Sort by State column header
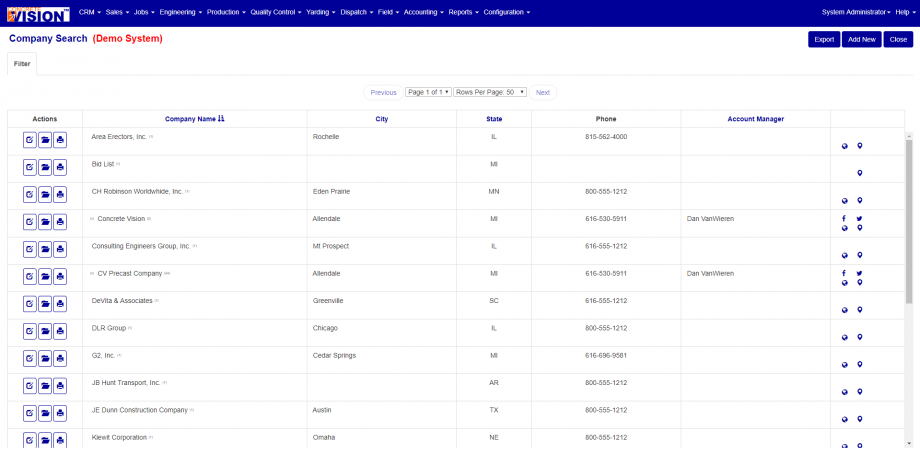 pos(494,119)
